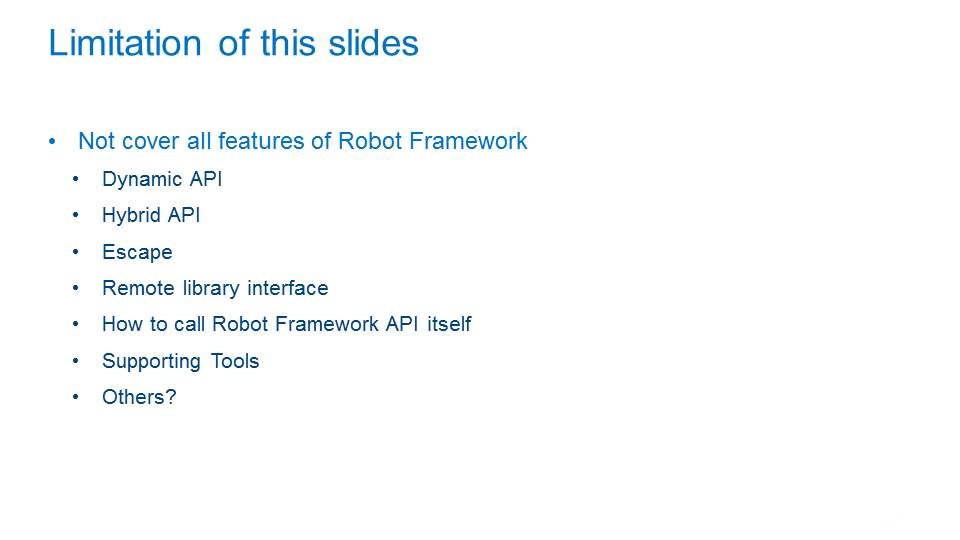Select the 'Hybrid API' bullet text
The image size is (960, 540).
coord(151,216)
